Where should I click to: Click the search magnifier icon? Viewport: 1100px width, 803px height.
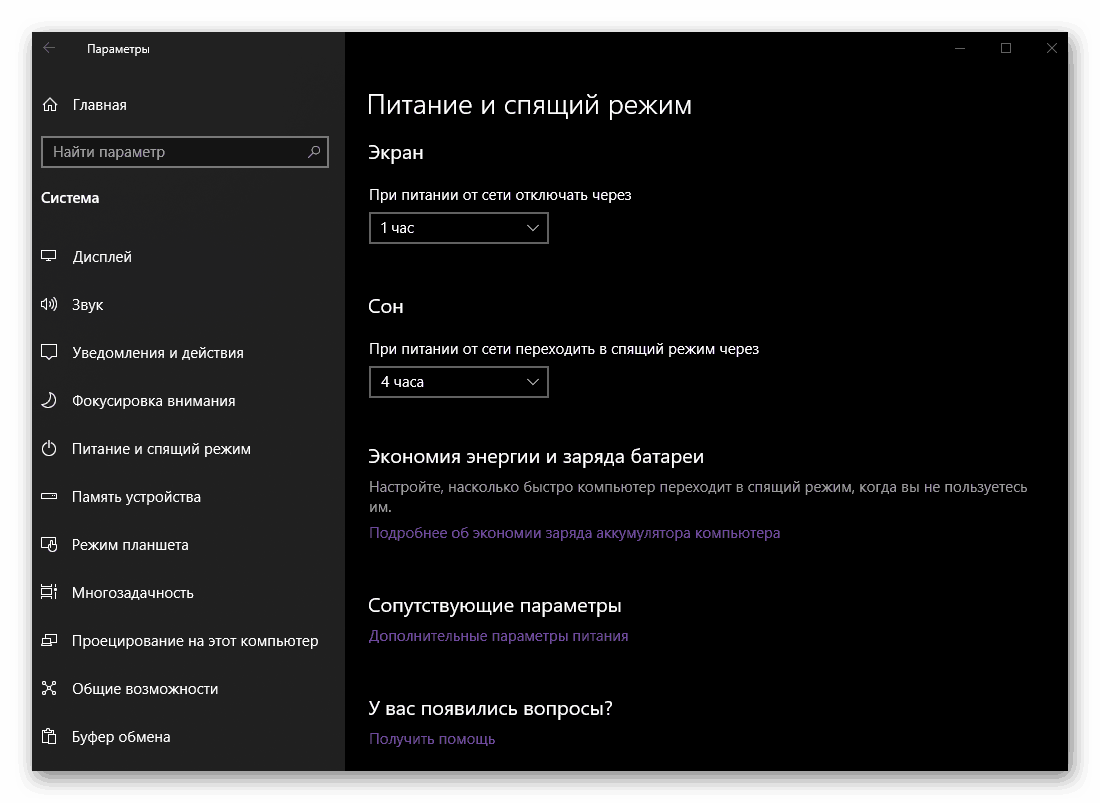pyautogui.click(x=314, y=151)
